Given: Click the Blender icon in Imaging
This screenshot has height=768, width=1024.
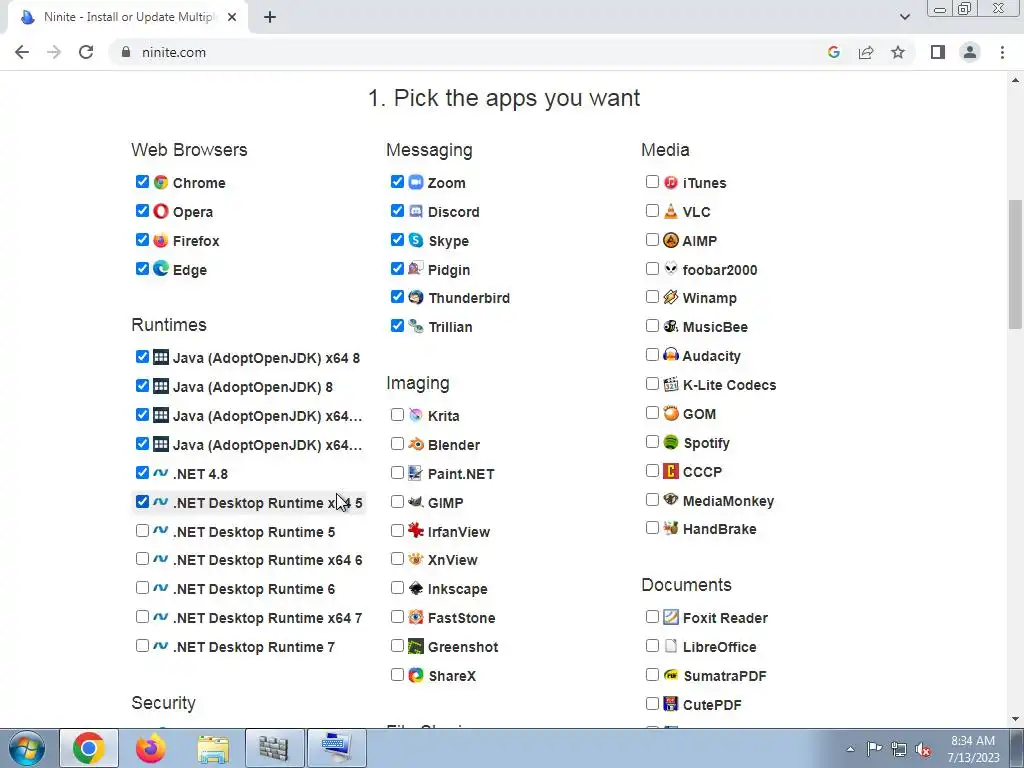Looking at the screenshot, I should point(416,444).
